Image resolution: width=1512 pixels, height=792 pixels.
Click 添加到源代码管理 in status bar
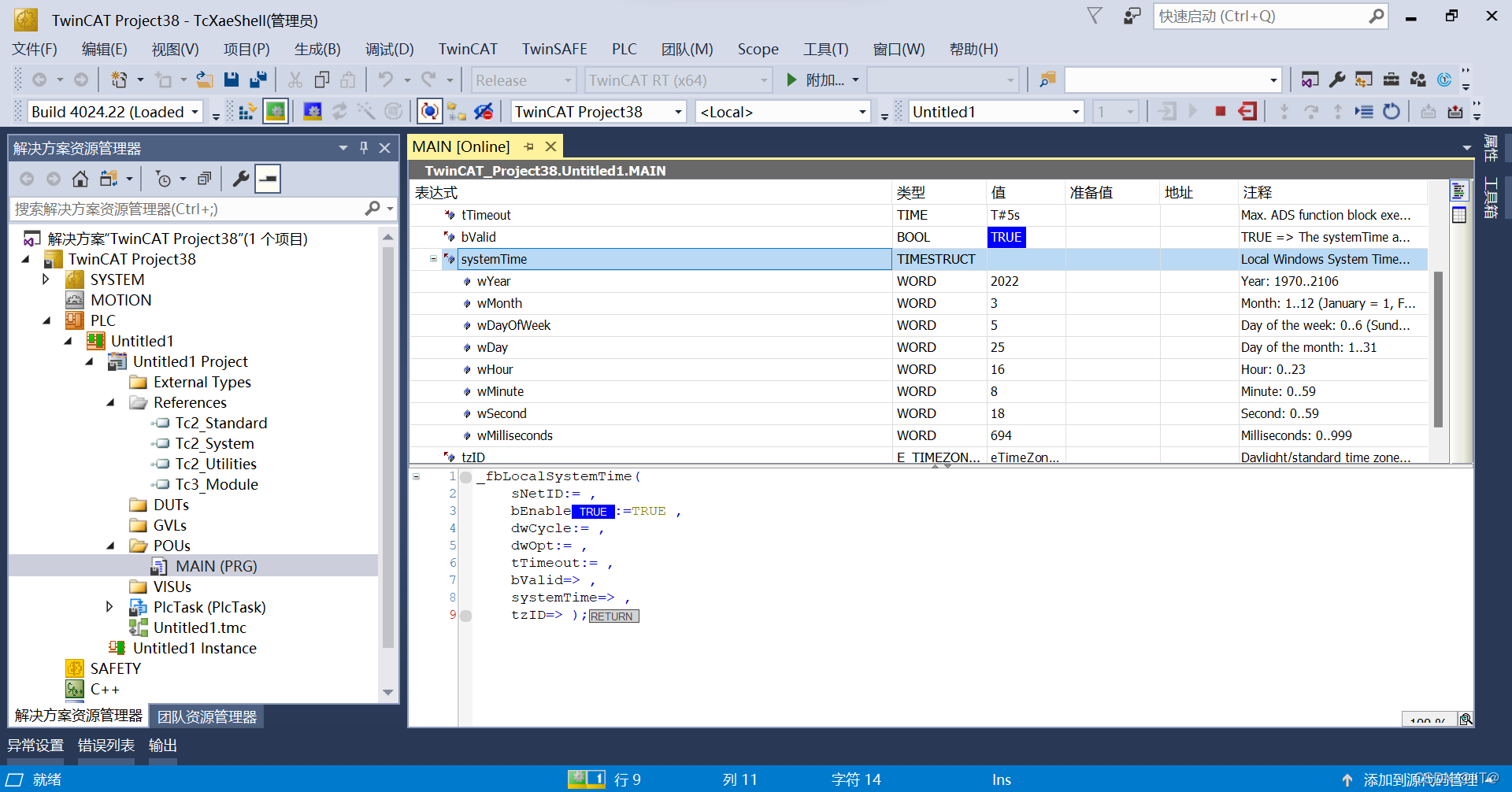(x=1420, y=779)
